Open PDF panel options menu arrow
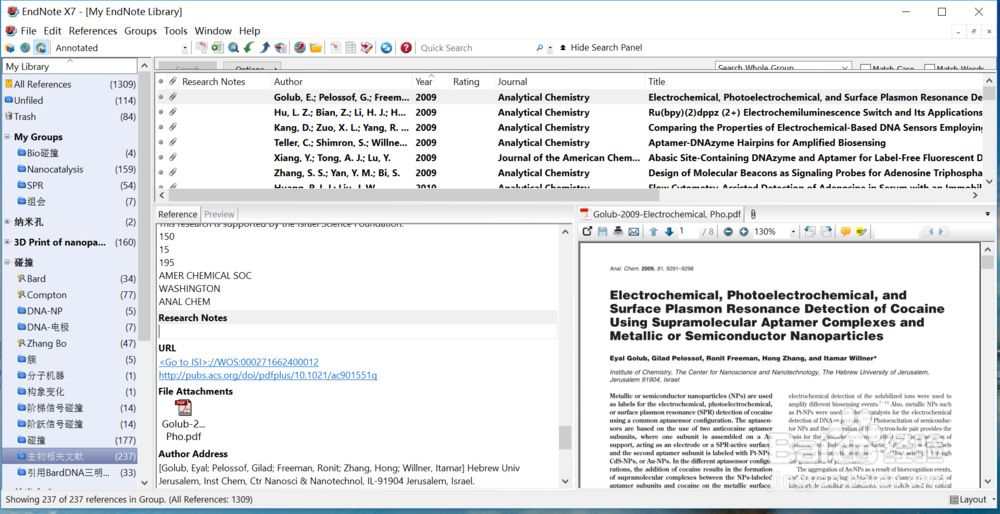 click(988, 214)
